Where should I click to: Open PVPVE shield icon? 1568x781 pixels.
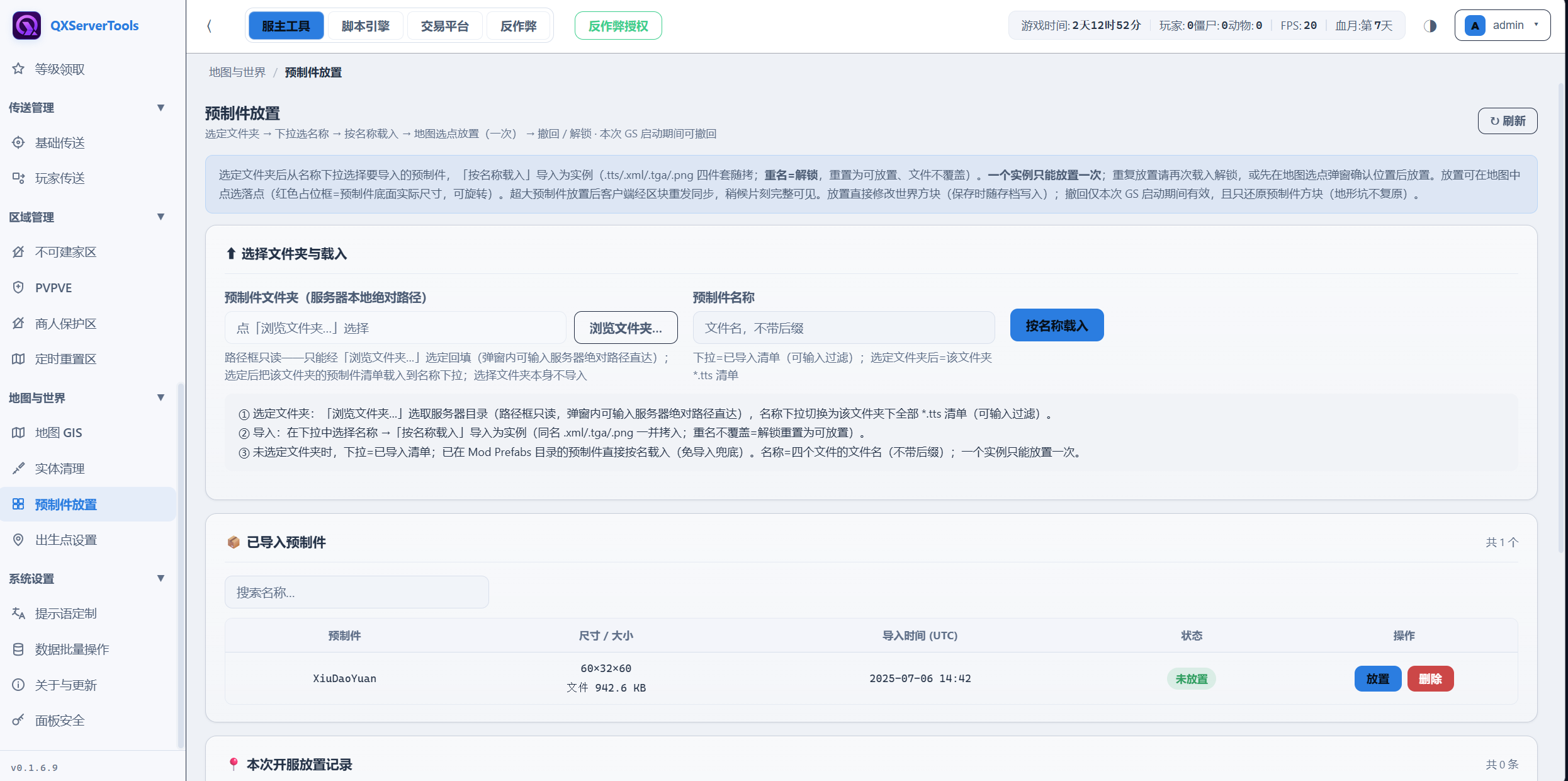pos(18,287)
